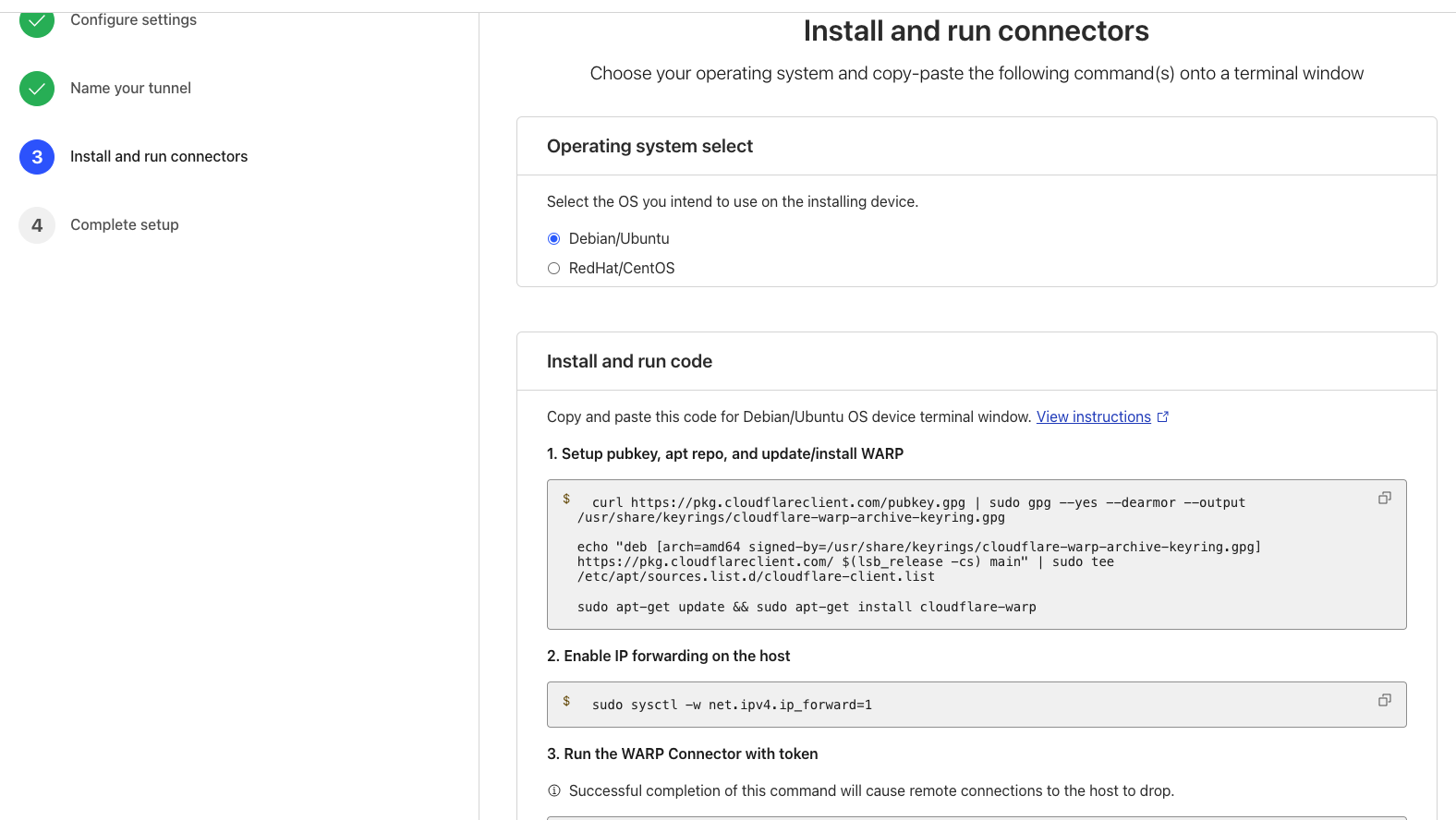Click the Operating system select heading
This screenshot has height=820, width=1456.
(649, 147)
